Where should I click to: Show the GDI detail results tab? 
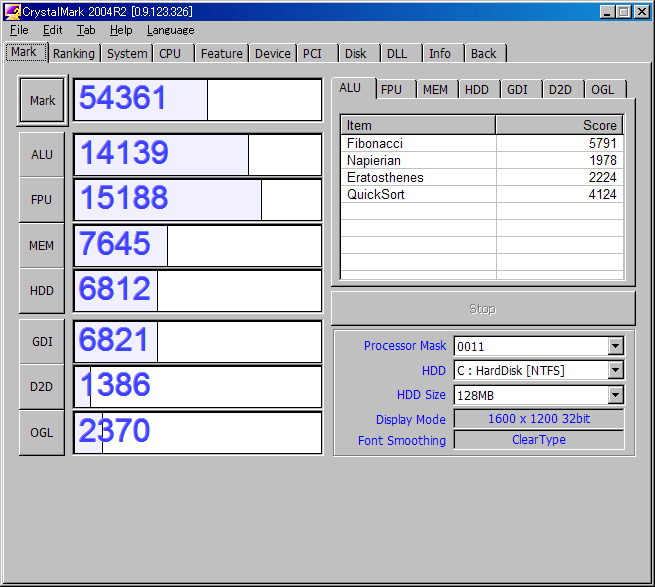click(521, 90)
